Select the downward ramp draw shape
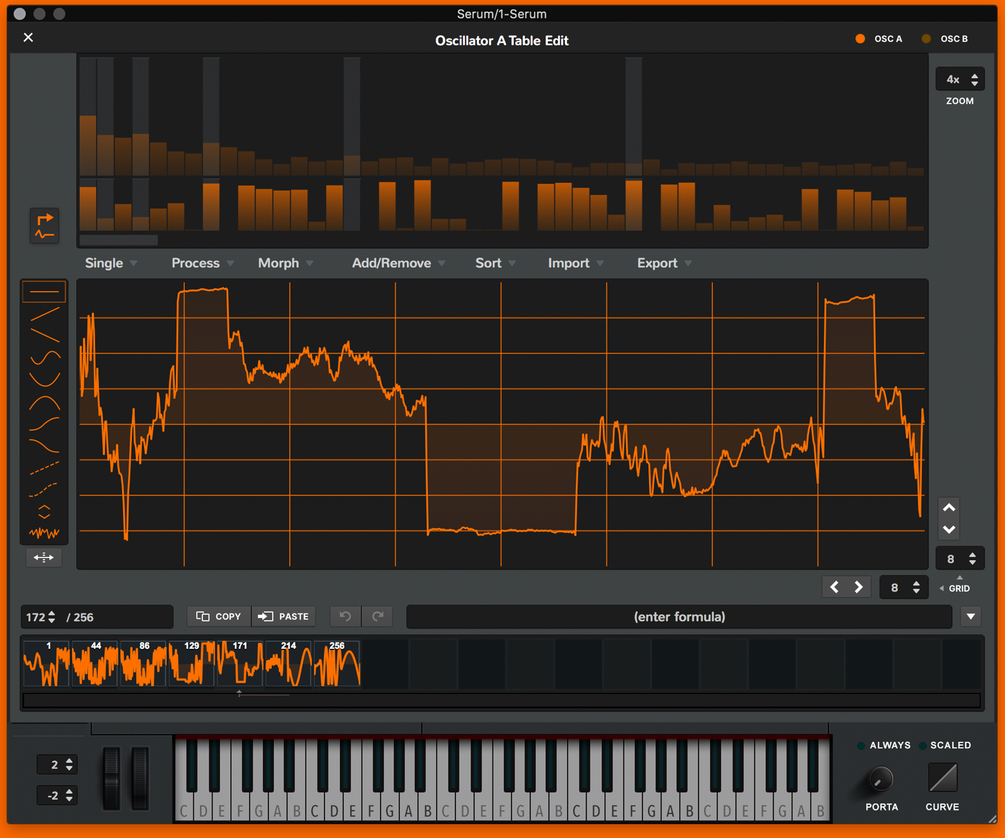 pyautogui.click(x=44, y=335)
